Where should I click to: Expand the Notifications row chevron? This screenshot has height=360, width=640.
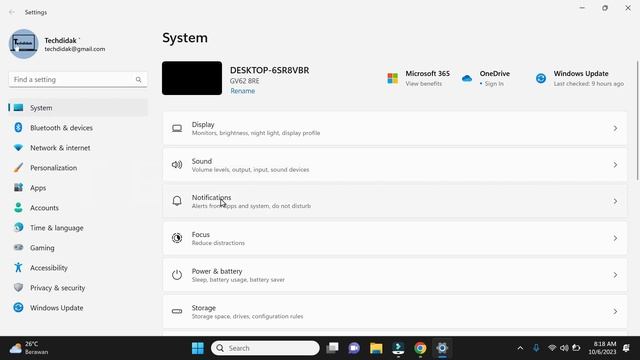tap(615, 201)
